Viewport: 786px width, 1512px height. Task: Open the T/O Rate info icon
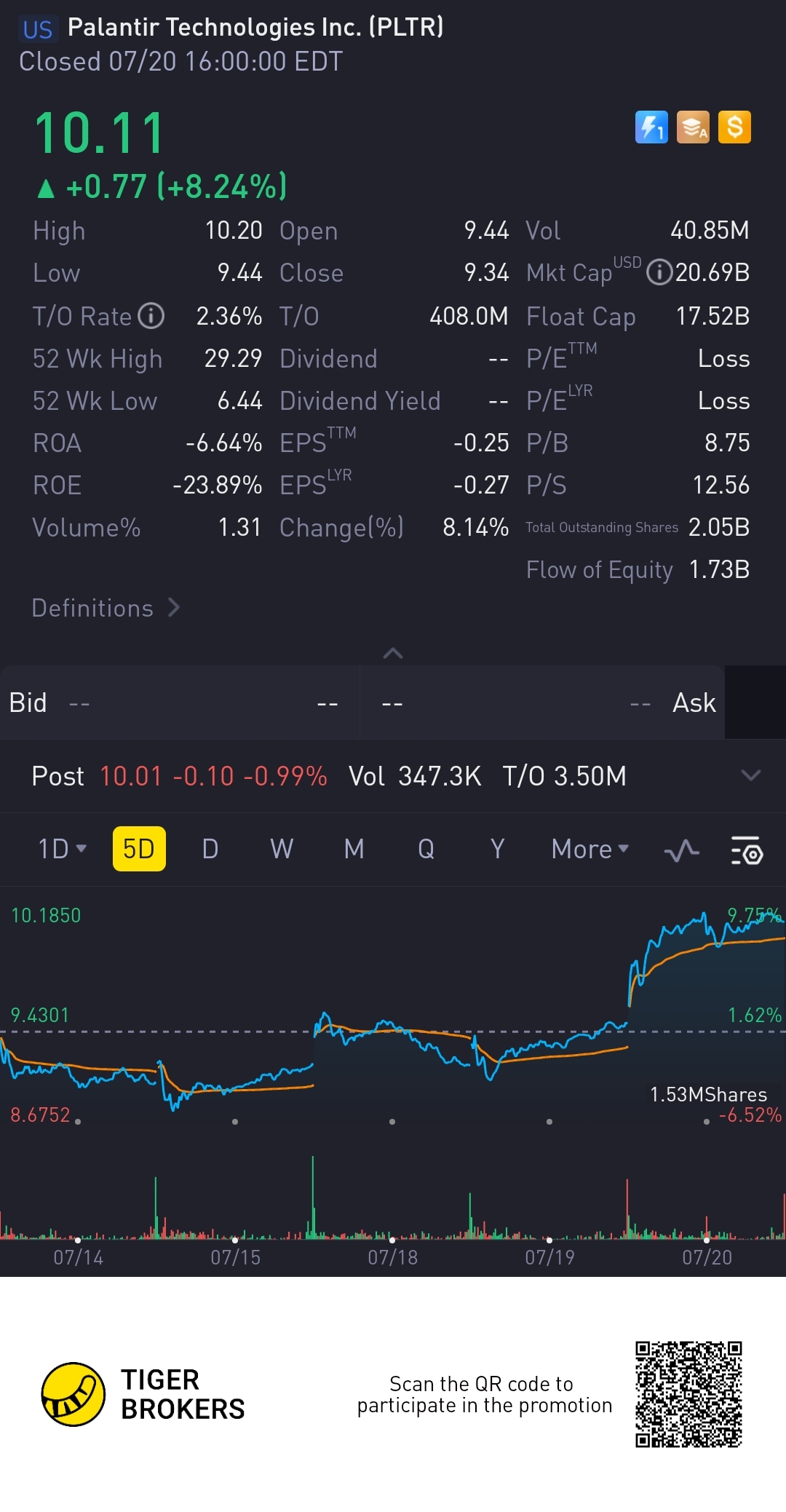point(151,316)
